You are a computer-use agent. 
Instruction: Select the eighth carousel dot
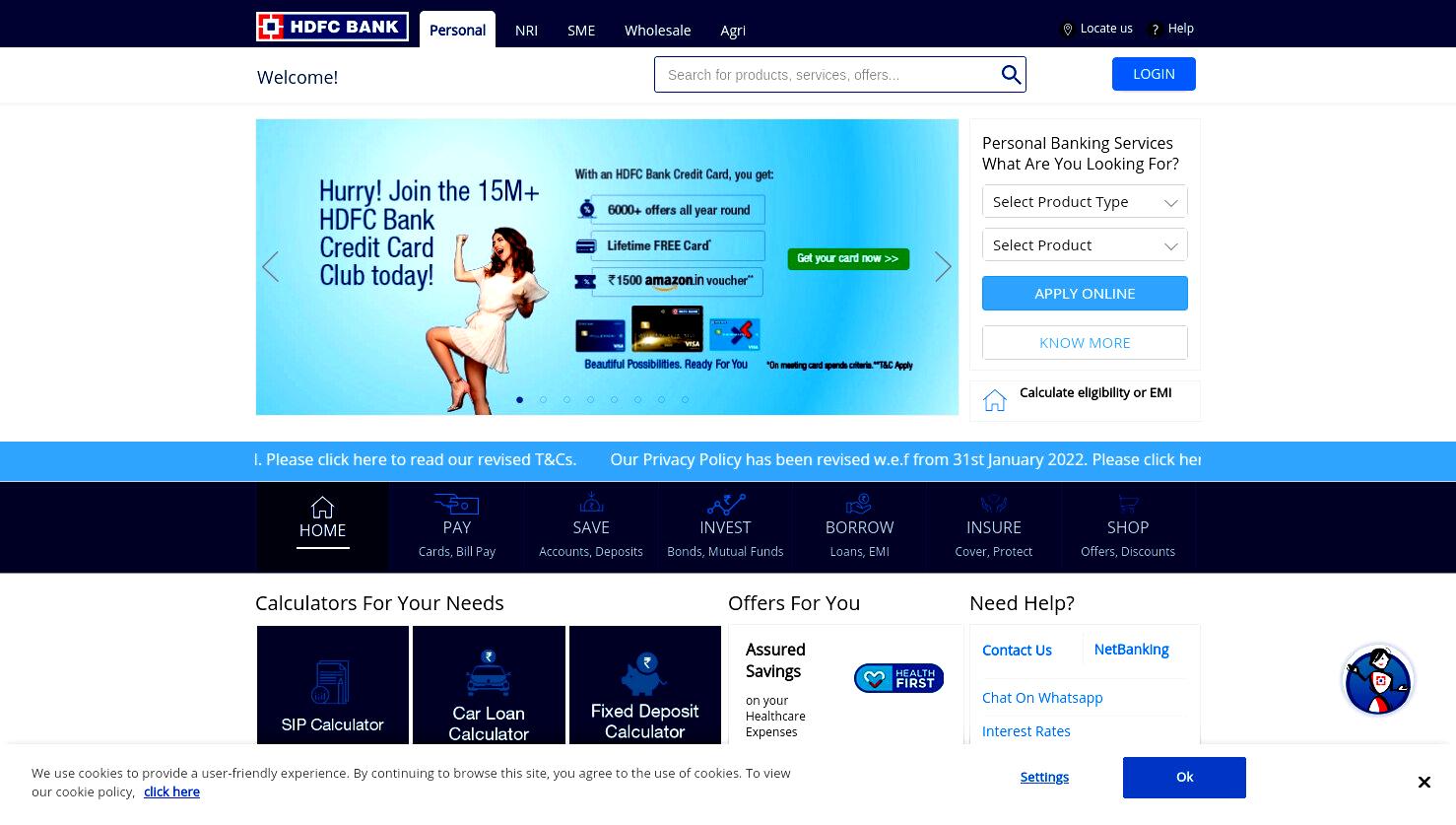click(685, 399)
